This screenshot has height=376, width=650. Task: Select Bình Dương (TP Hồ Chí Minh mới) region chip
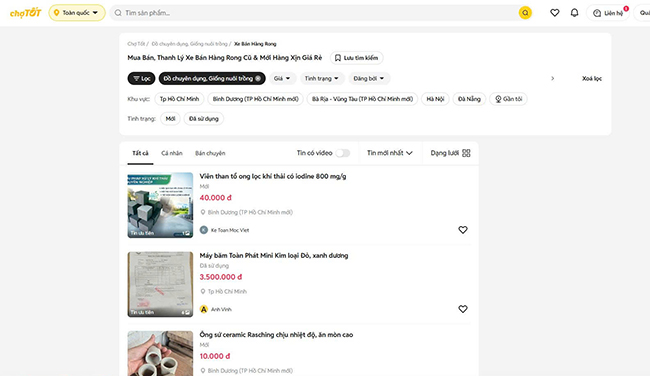click(x=255, y=99)
